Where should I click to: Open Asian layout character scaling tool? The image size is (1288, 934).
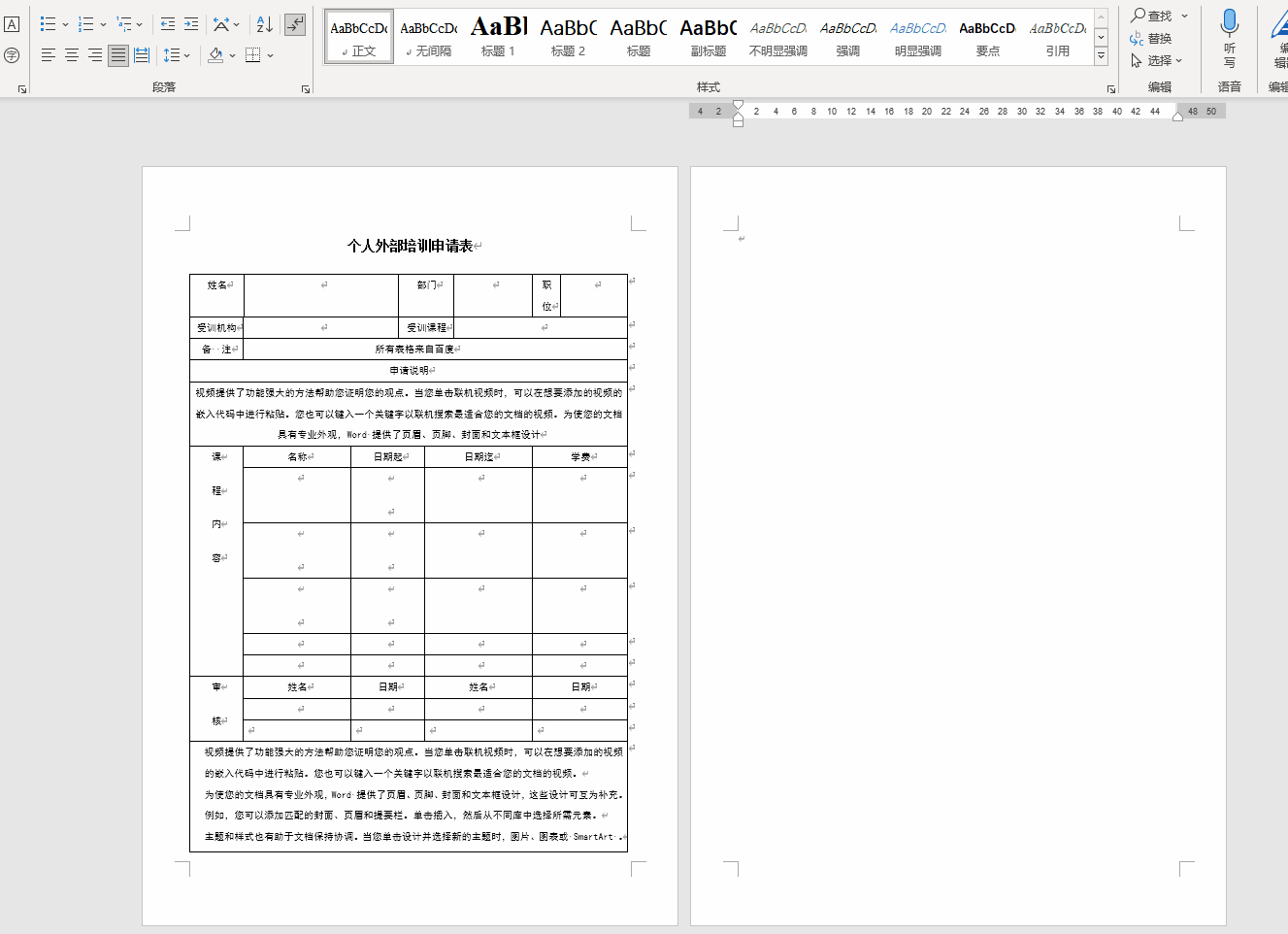point(220,24)
